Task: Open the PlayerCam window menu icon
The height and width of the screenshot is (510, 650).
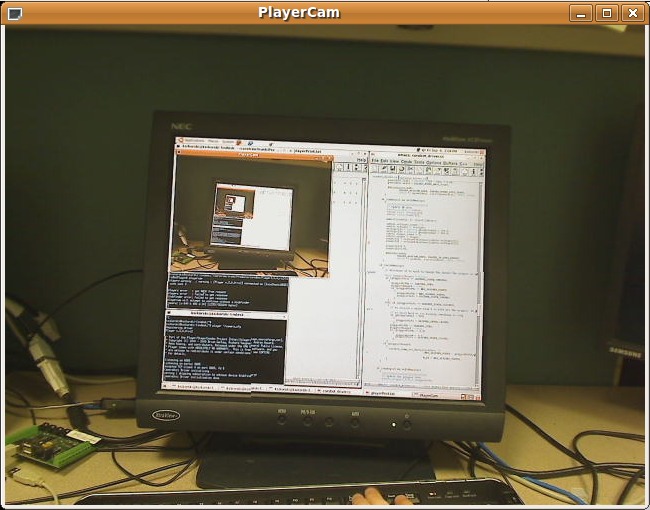Action: point(14,13)
